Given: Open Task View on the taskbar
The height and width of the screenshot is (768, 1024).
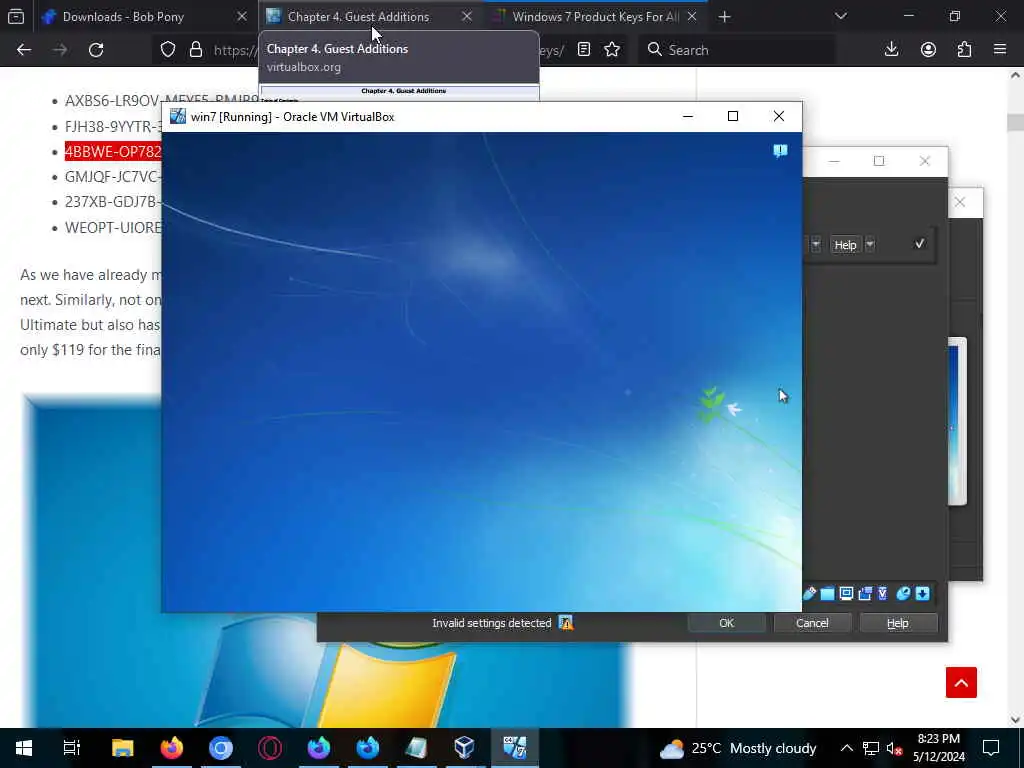Looking at the screenshot, I should coord(72,748).
